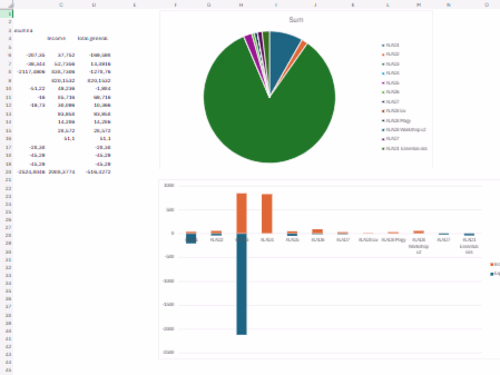Select the first blue bar in bar chart
Image resolution: width=500 pixels, height=375 pixels.
191,238
